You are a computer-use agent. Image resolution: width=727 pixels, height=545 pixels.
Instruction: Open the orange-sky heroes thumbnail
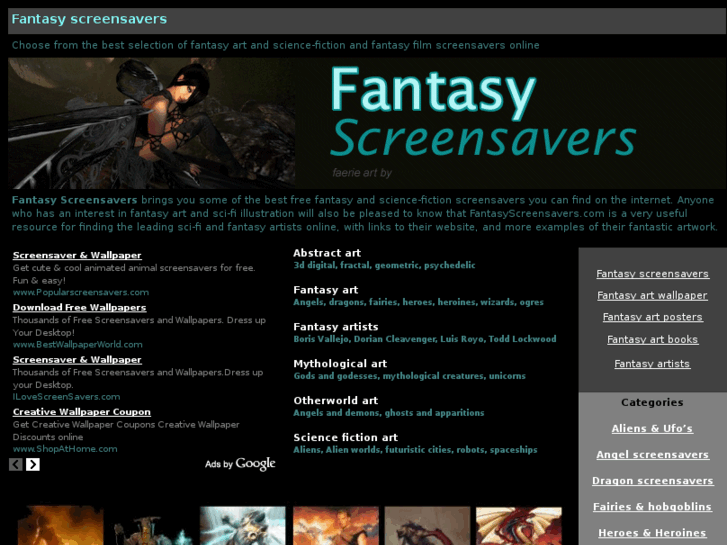point(335,526)
